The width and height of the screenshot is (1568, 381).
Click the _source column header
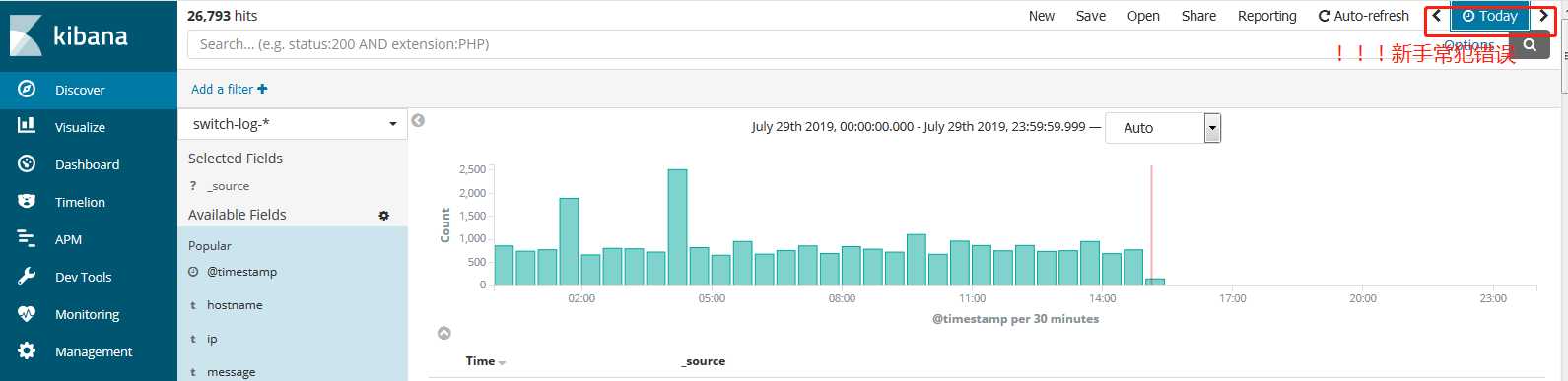coord(704,361)
